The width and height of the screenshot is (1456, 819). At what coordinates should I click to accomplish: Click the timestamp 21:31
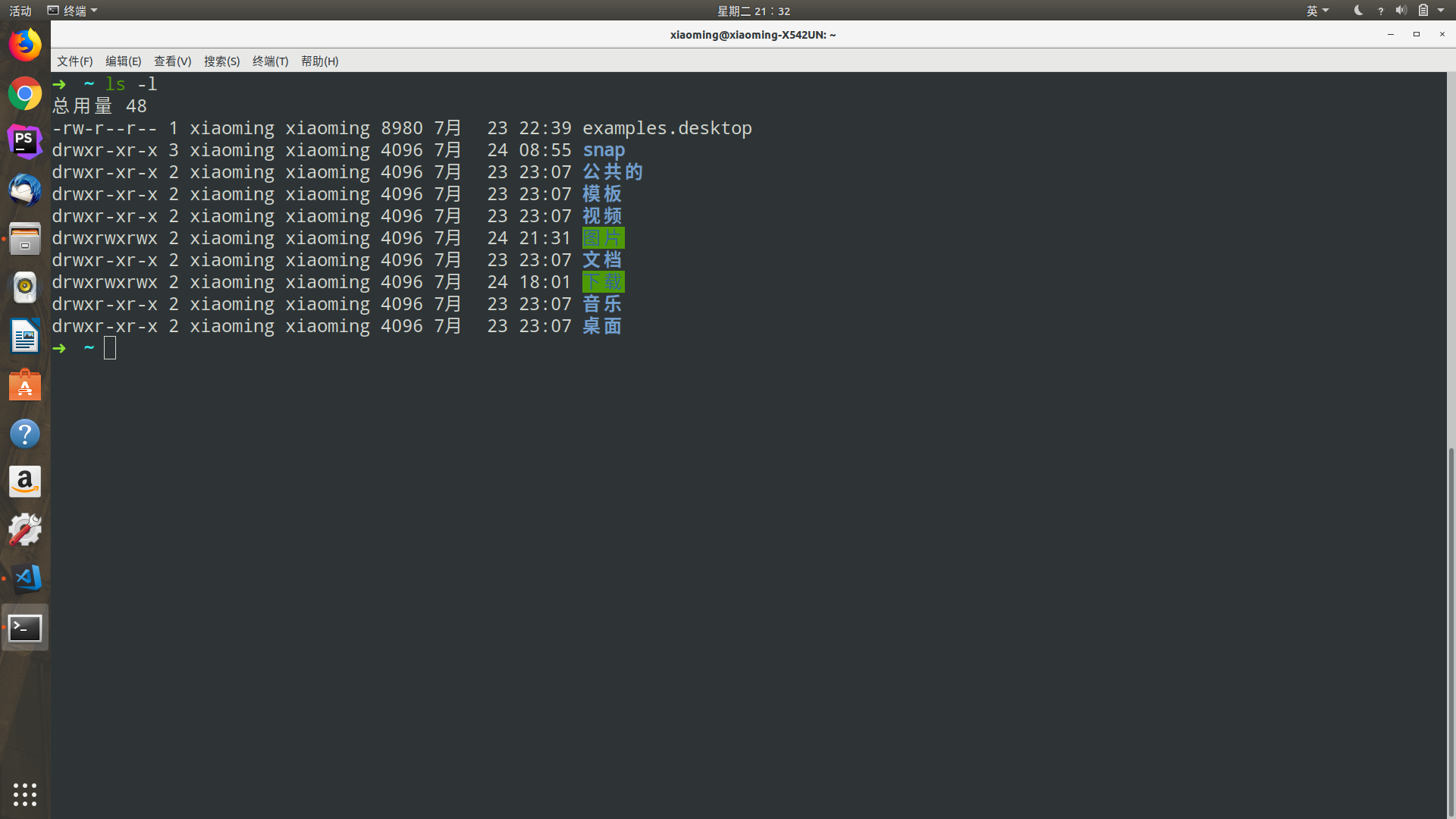[545, 238]
